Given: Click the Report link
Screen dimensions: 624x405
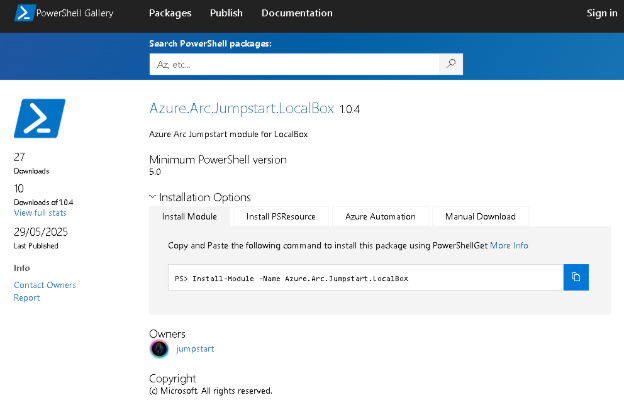Looking at the screenshot, I should [27, 298].
